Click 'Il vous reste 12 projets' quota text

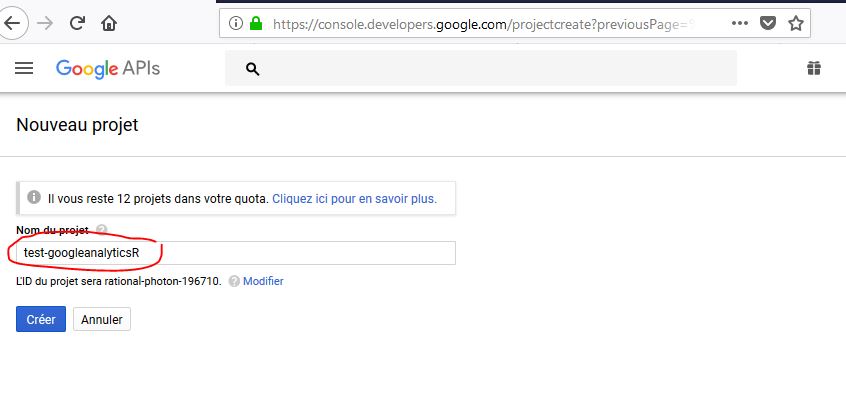tap(158, 199)
